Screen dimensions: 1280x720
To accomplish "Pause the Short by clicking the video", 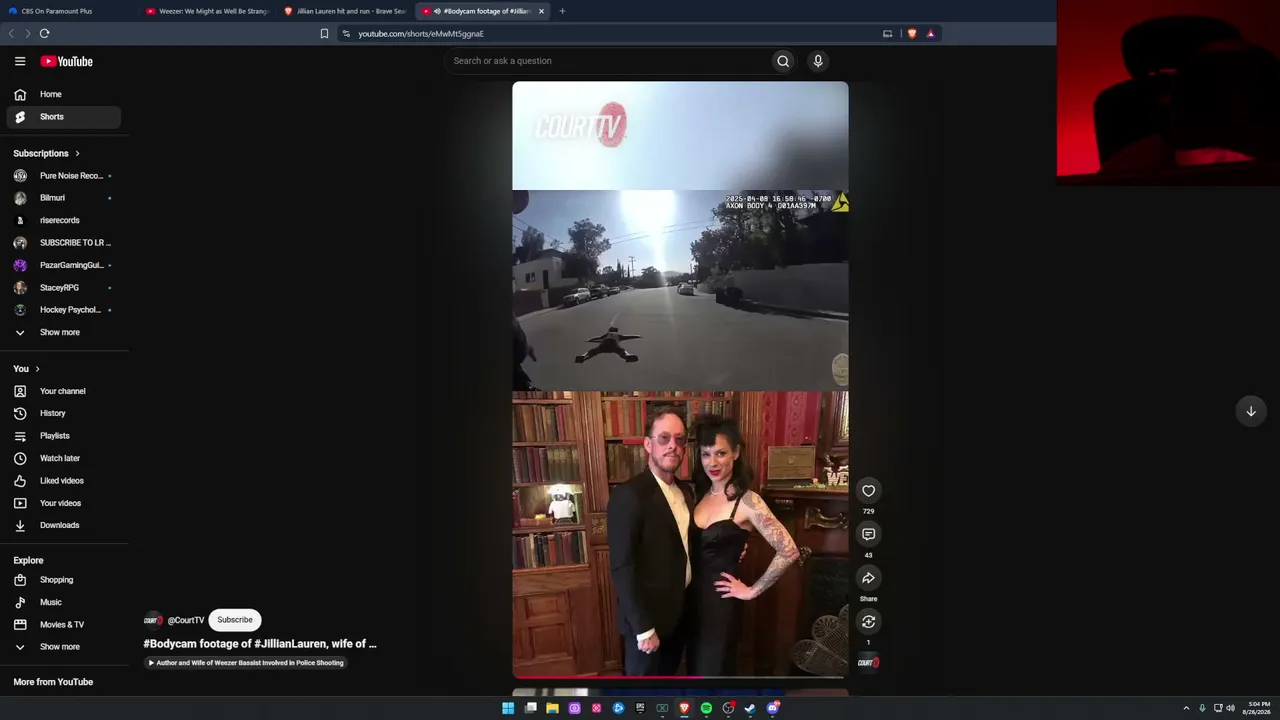I will click(680, 380).
